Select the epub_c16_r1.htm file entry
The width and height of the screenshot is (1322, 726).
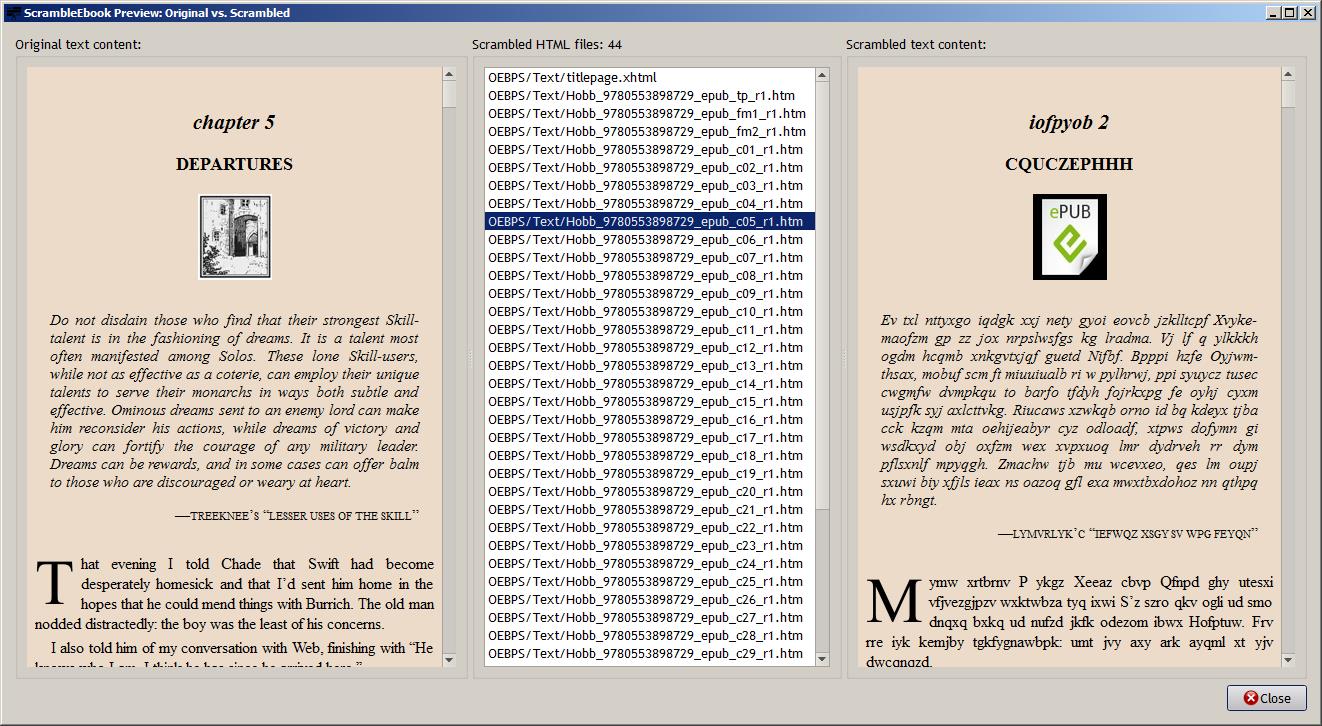[x=650, y=419]
